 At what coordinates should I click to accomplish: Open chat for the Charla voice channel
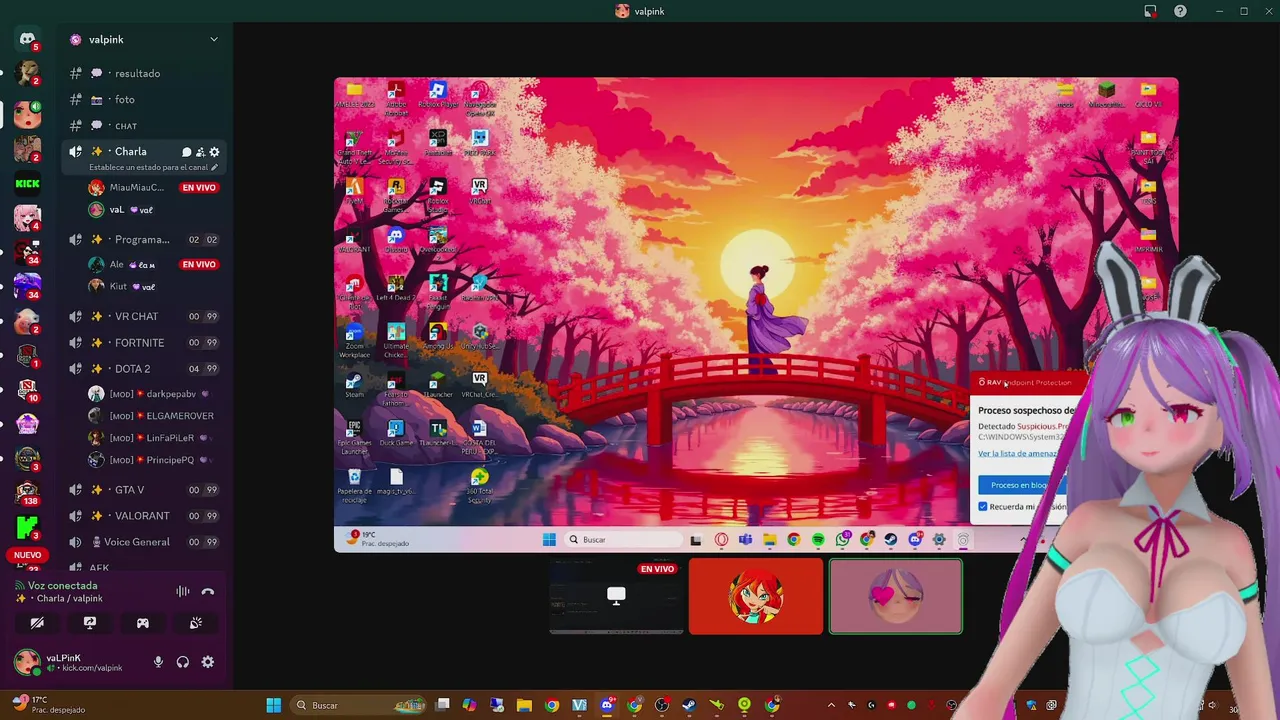tap(186, 152)
